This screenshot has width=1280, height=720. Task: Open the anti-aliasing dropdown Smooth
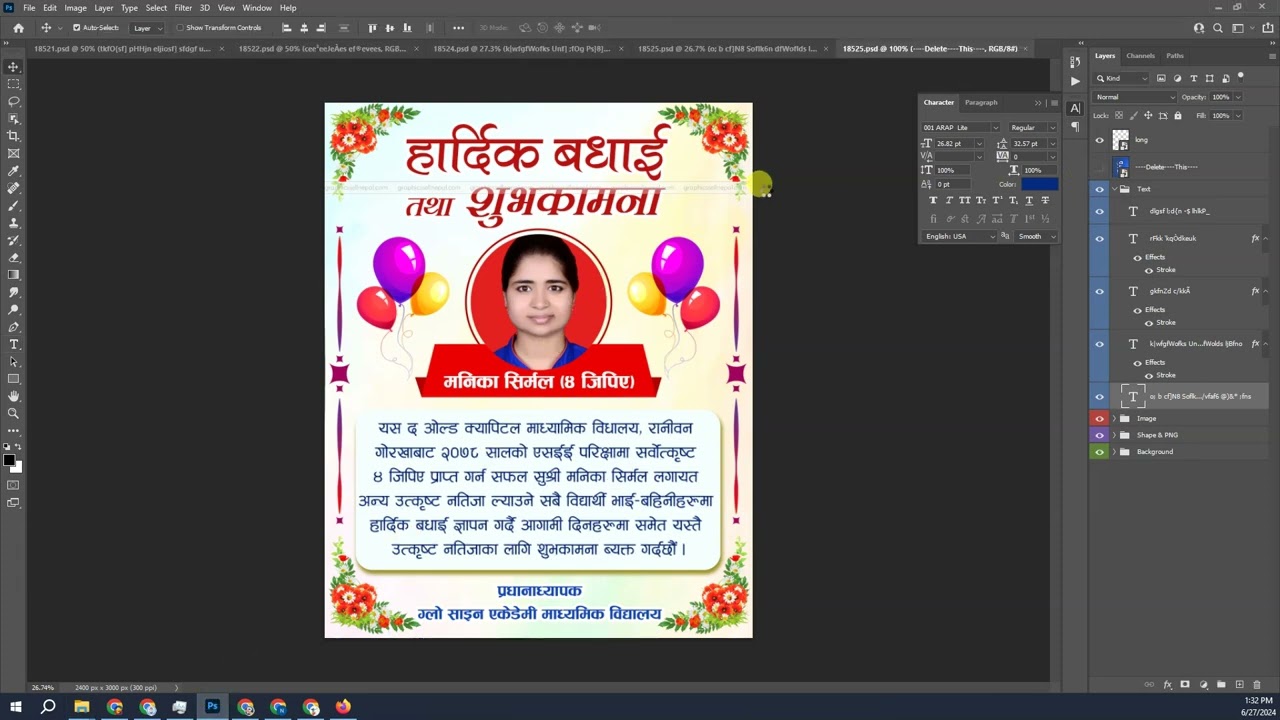point(1036,236)
